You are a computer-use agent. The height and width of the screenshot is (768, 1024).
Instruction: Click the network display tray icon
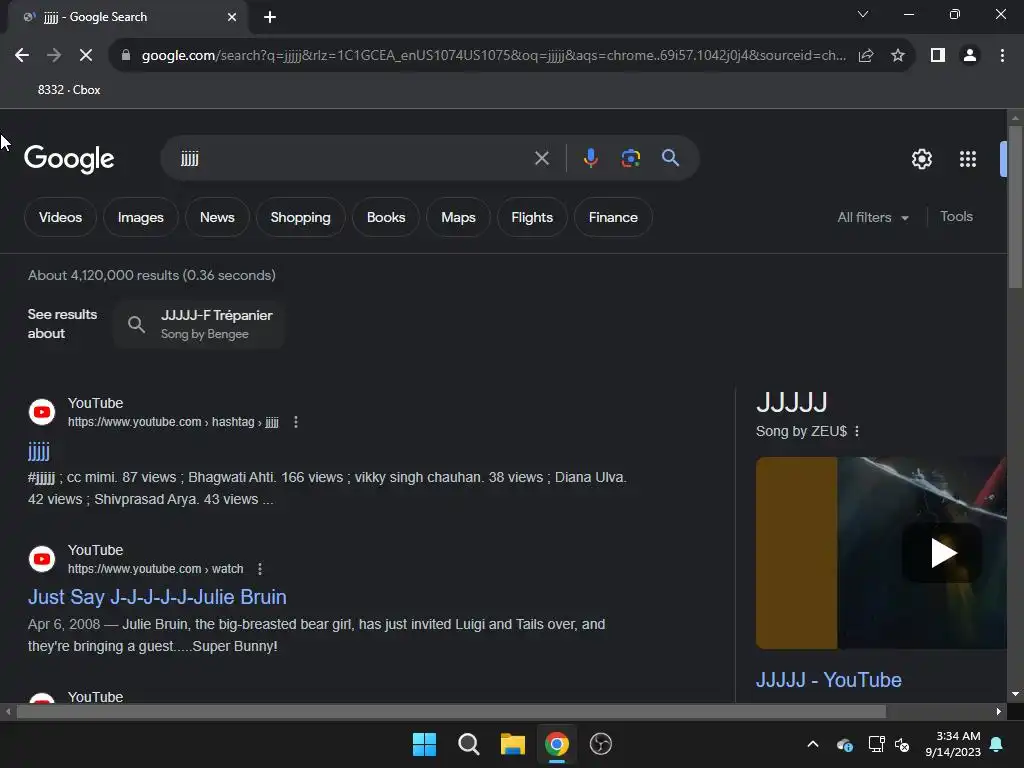point(876,744)
